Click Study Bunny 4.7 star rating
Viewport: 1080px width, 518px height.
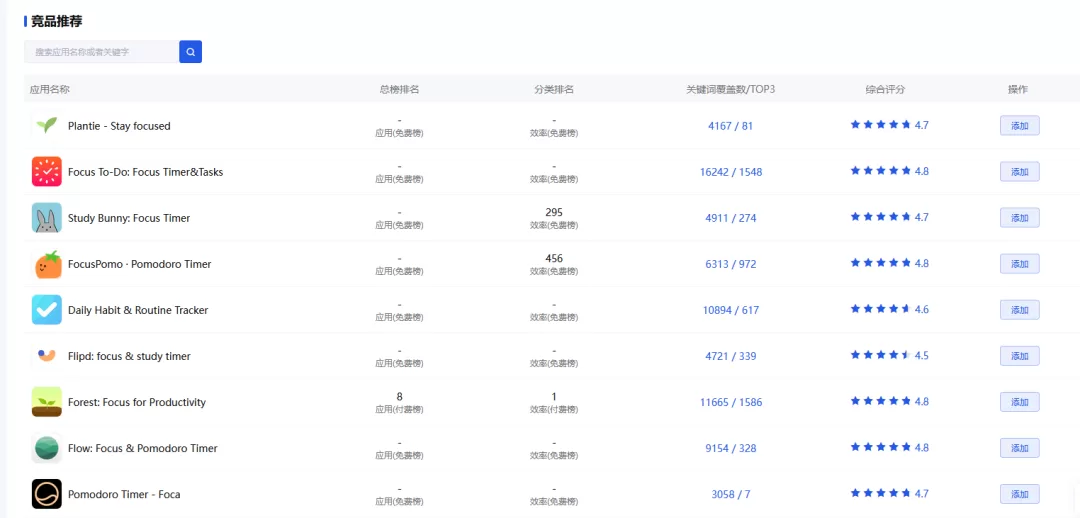click(x=890, y=217)
